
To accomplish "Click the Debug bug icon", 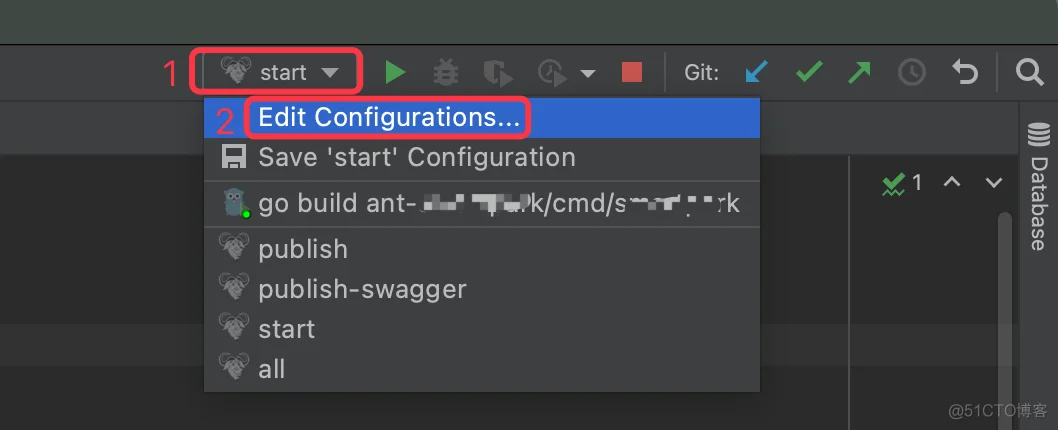I will [x=445, y=72].
